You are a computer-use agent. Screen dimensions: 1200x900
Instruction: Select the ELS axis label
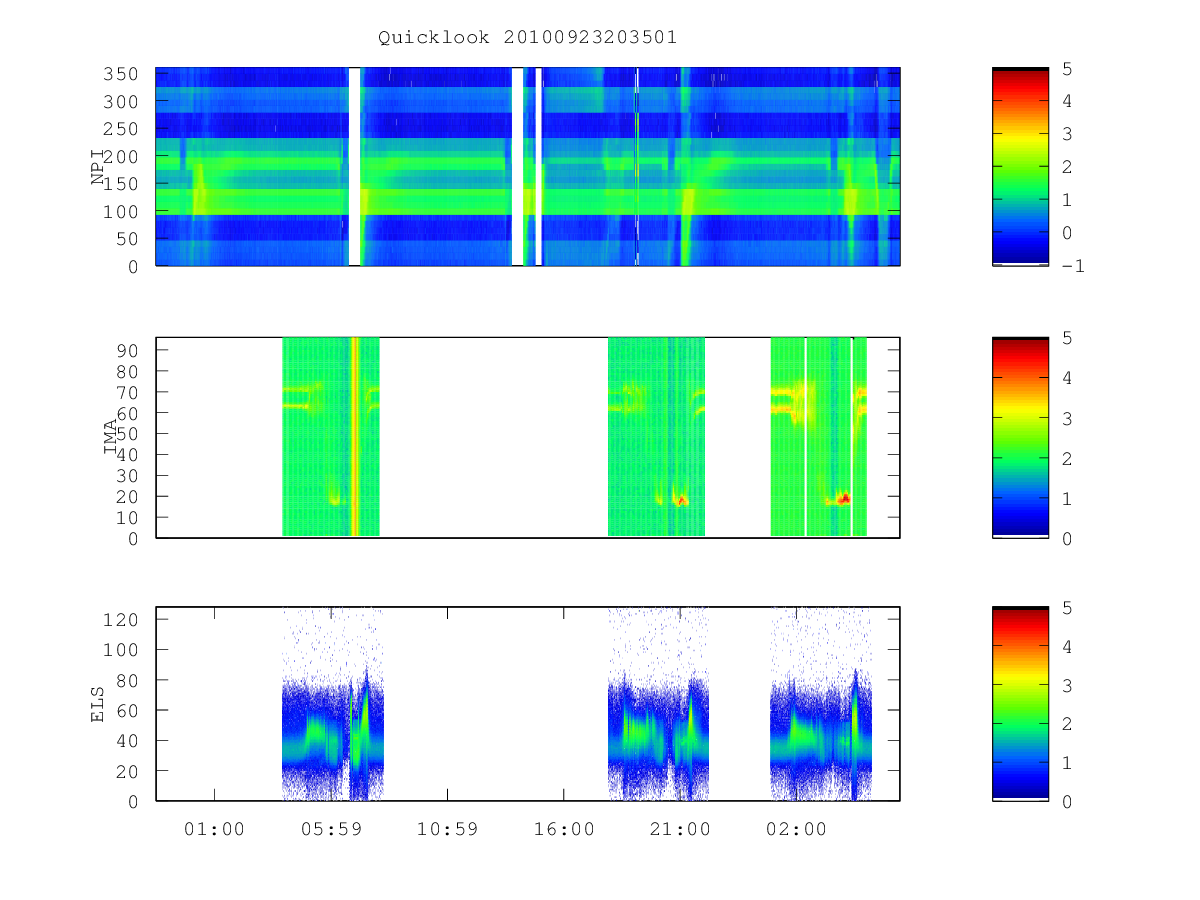coord(98,704)
